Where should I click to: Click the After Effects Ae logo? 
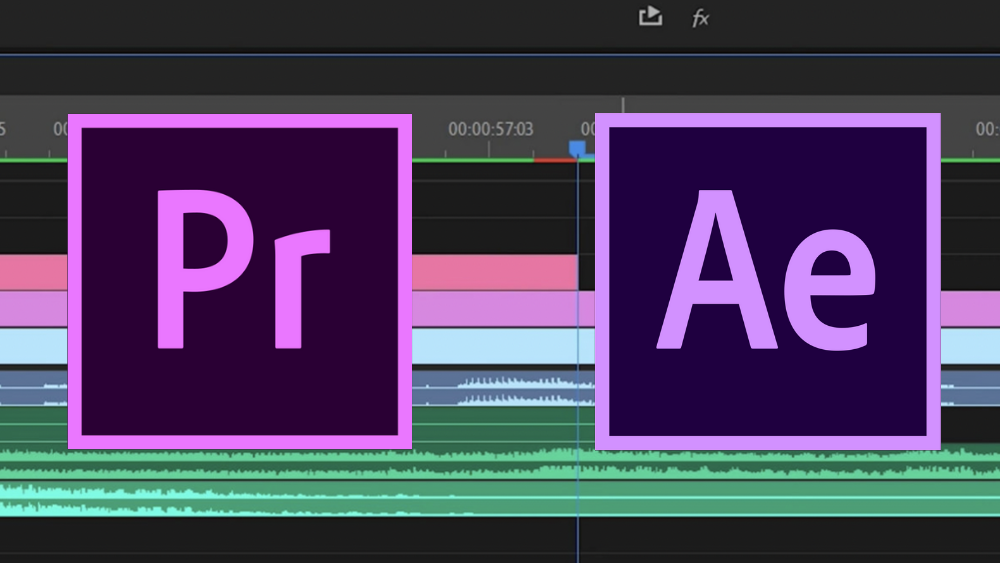point(767,281)
